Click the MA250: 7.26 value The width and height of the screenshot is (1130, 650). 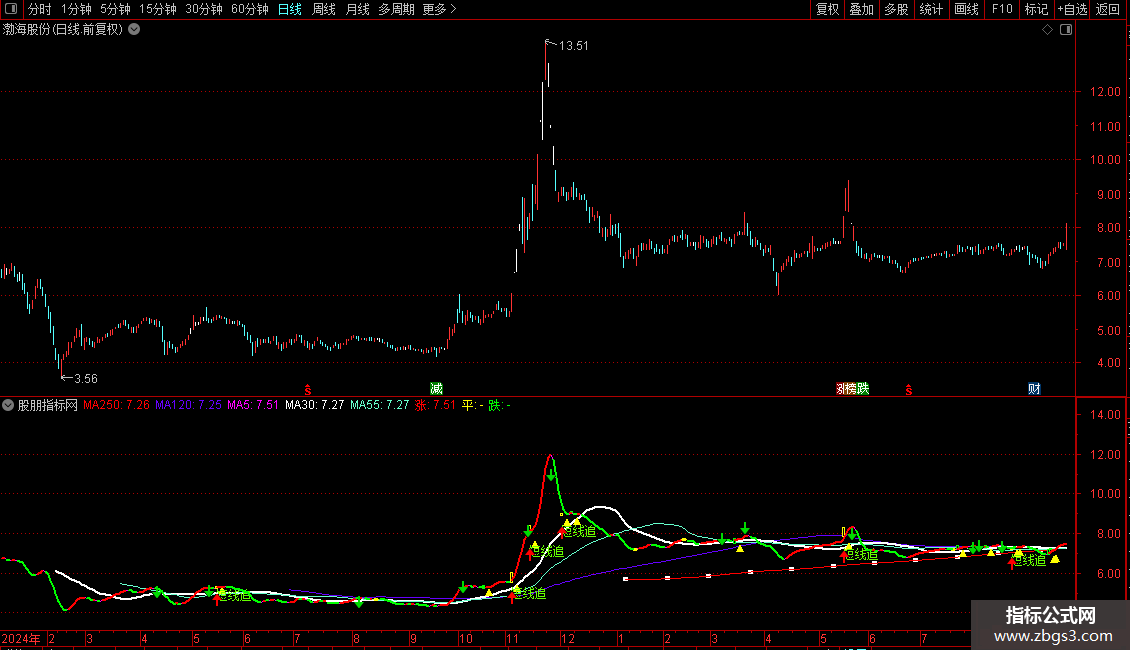click(x=117, y=405)
